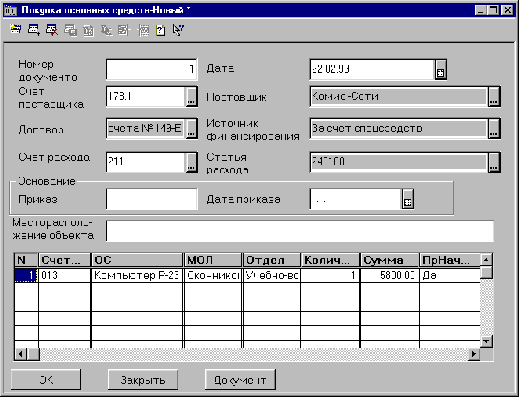Click the Поставщик field Комис-Сети
Viewport: 520px width, 398px height.
pos(399,97)
